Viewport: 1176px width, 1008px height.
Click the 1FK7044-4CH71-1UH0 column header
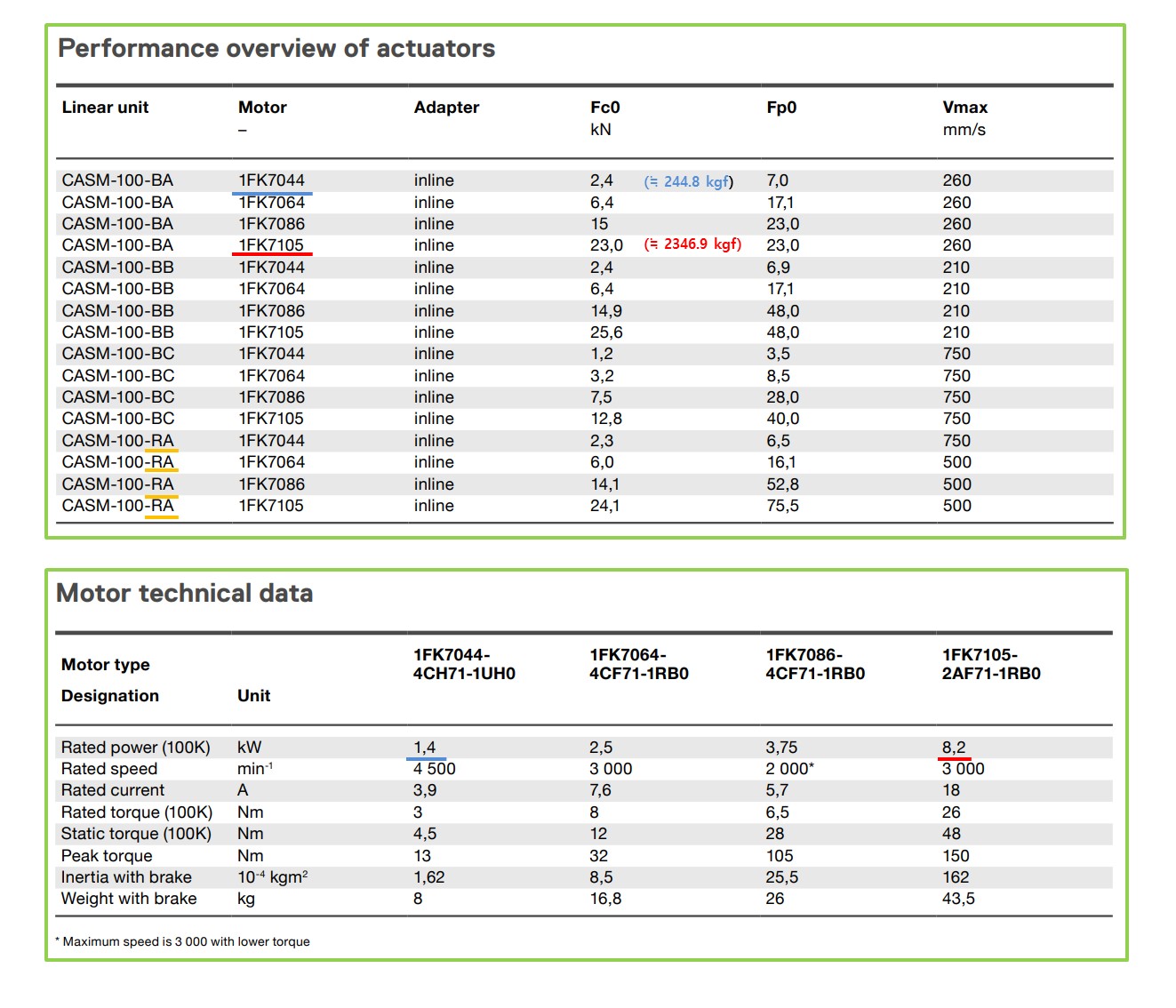(464, 664)
